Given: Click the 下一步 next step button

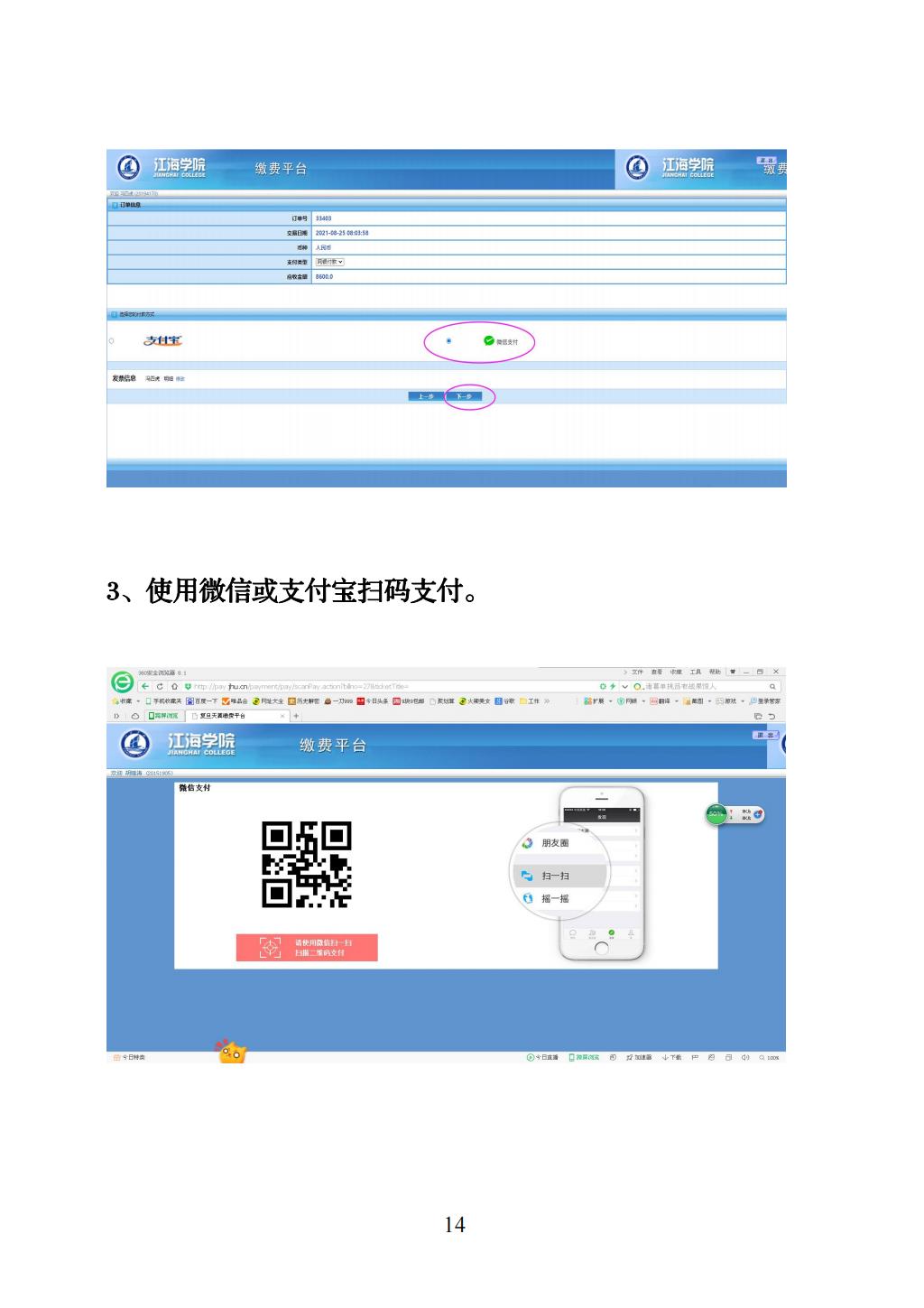Looking at the screenshot, I should pos(463,396).
